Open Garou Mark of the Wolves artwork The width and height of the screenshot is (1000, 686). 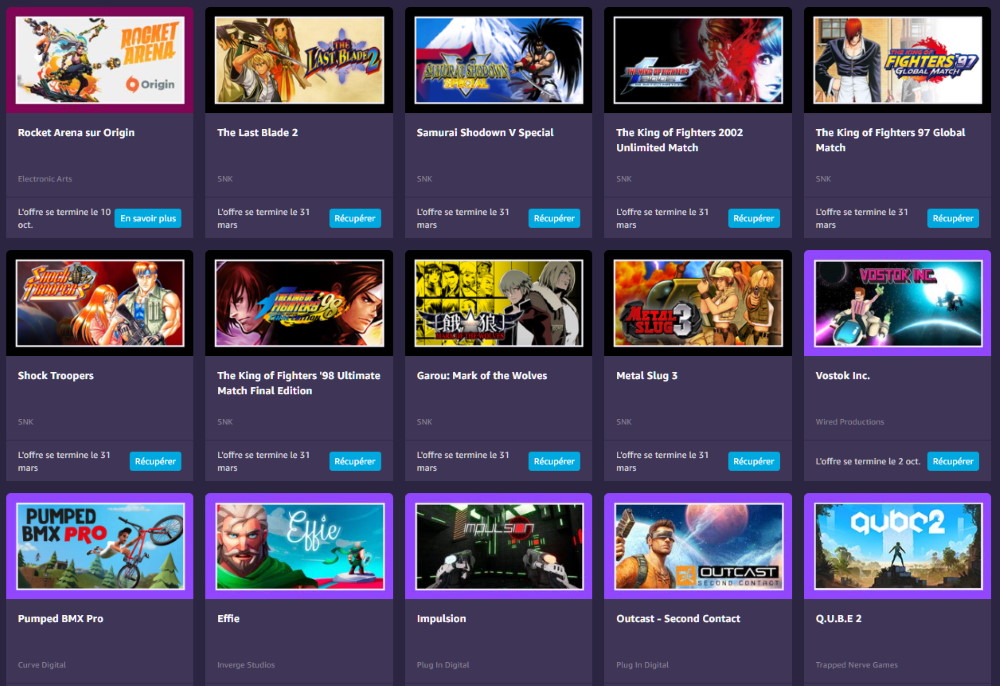(x=499, y=303)
